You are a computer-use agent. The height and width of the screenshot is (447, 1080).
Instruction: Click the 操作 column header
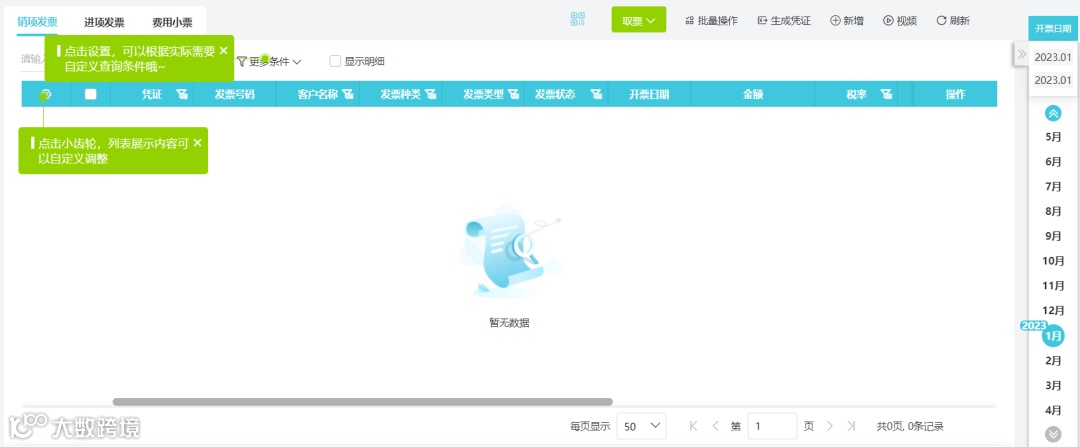tap(955, 94)
